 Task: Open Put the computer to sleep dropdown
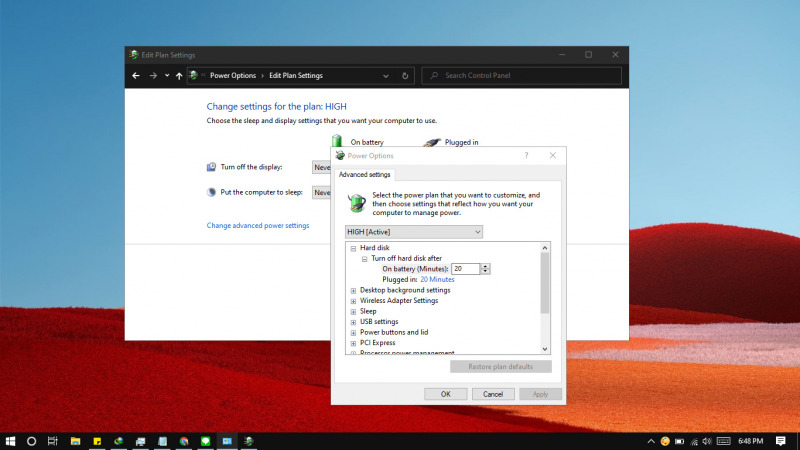tap(321, 192)
